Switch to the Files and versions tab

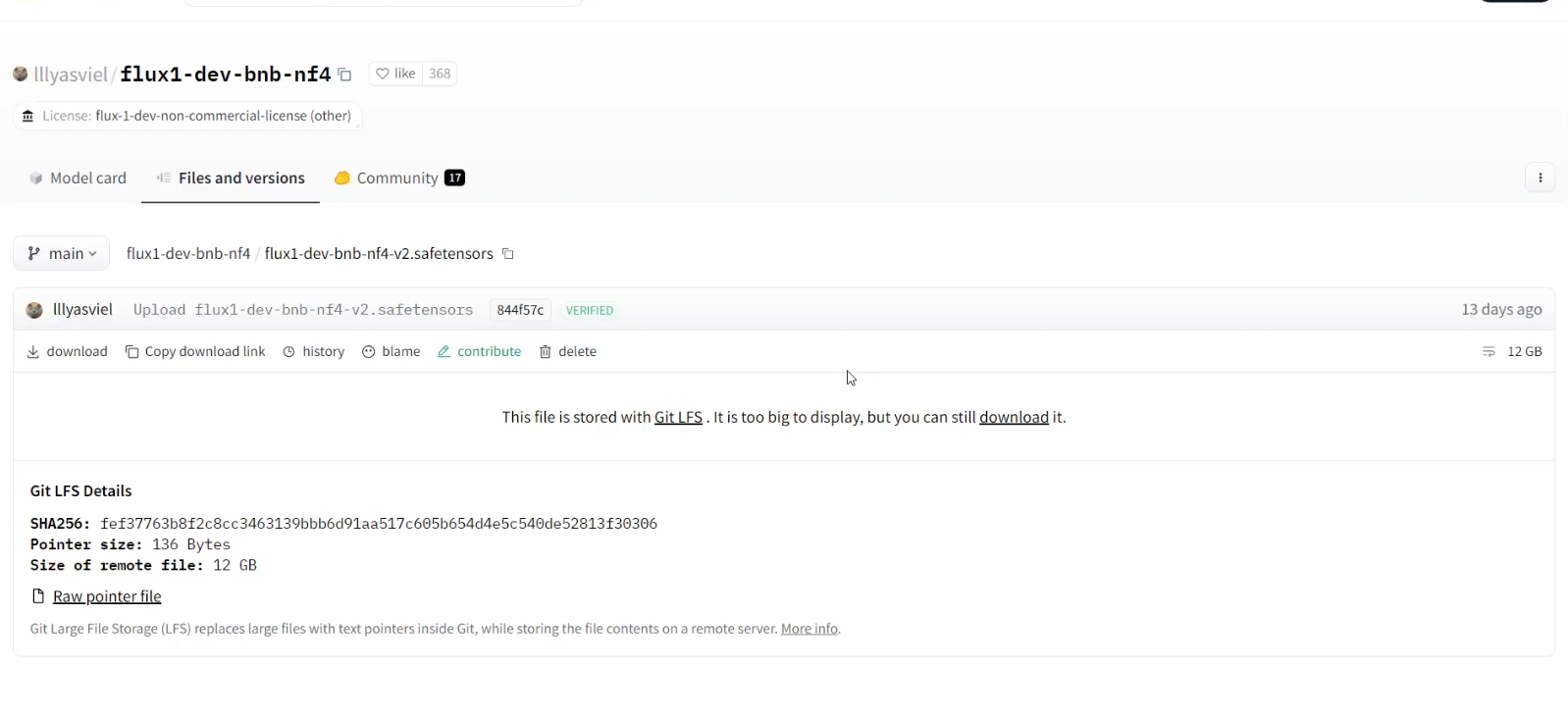(231, 178)
